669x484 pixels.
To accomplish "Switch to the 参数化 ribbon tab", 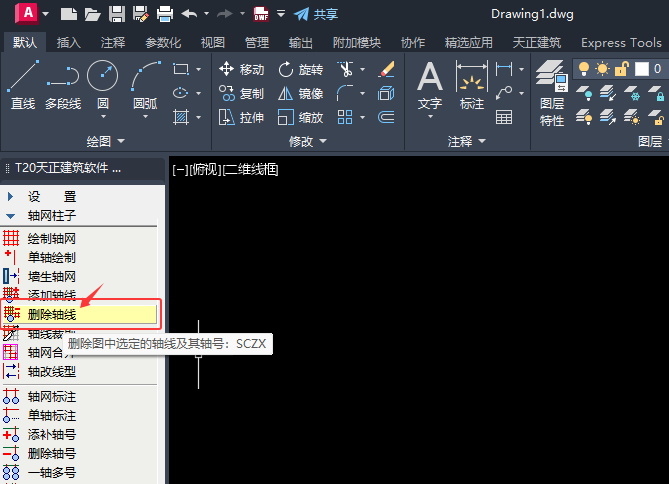I will pos(163,42).
